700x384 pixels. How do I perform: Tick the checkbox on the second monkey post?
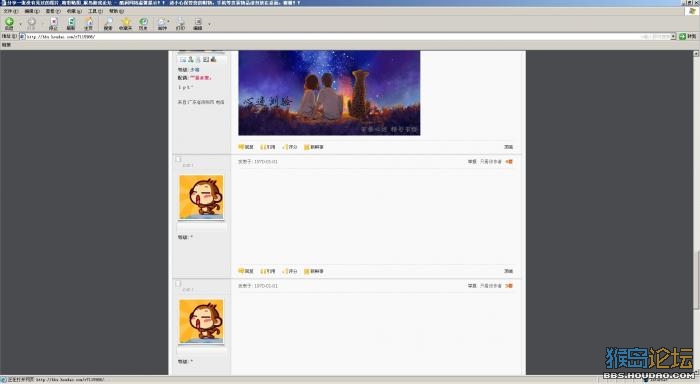(178, 284)
